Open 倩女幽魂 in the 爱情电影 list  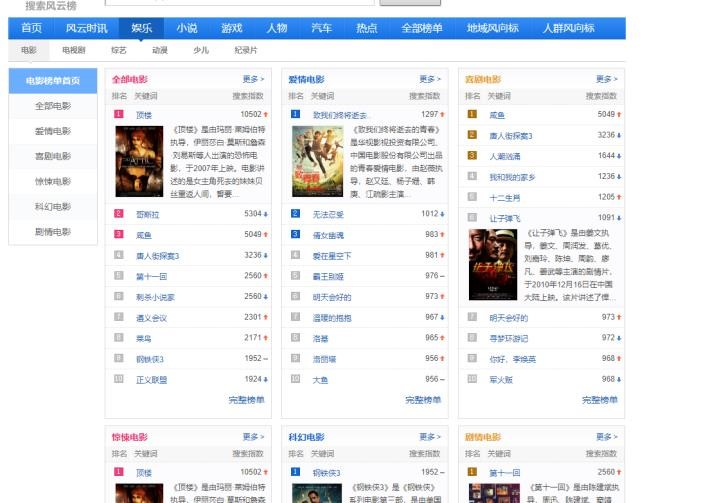click(x=328, y=235)
